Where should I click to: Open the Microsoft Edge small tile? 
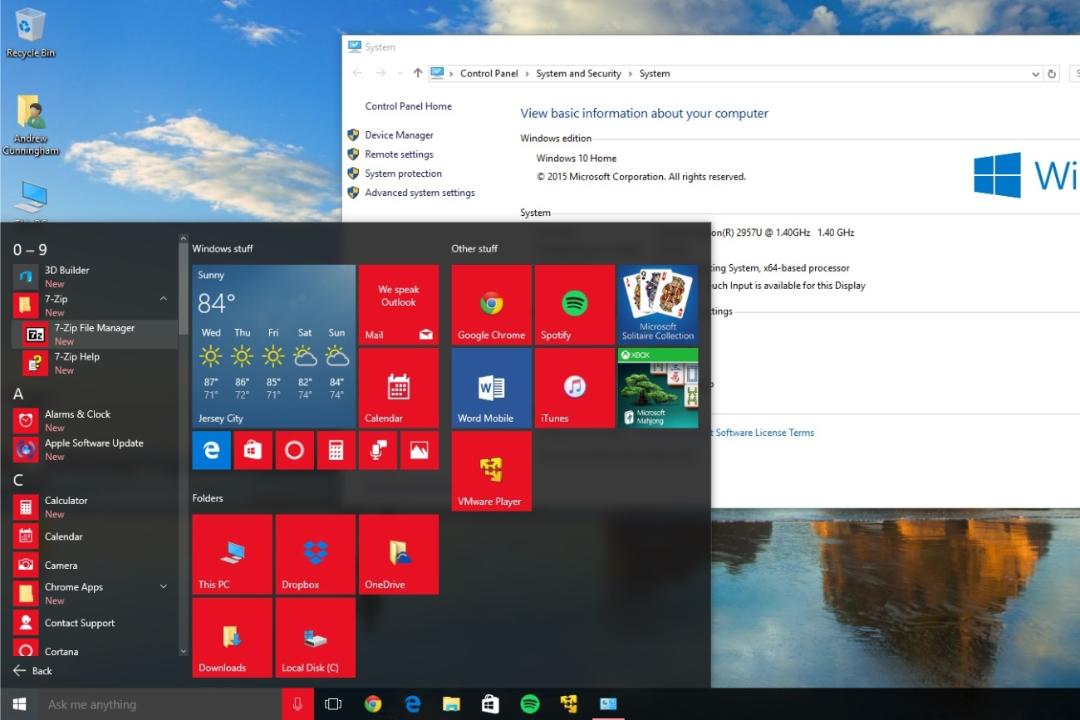[x=211, y=451]
